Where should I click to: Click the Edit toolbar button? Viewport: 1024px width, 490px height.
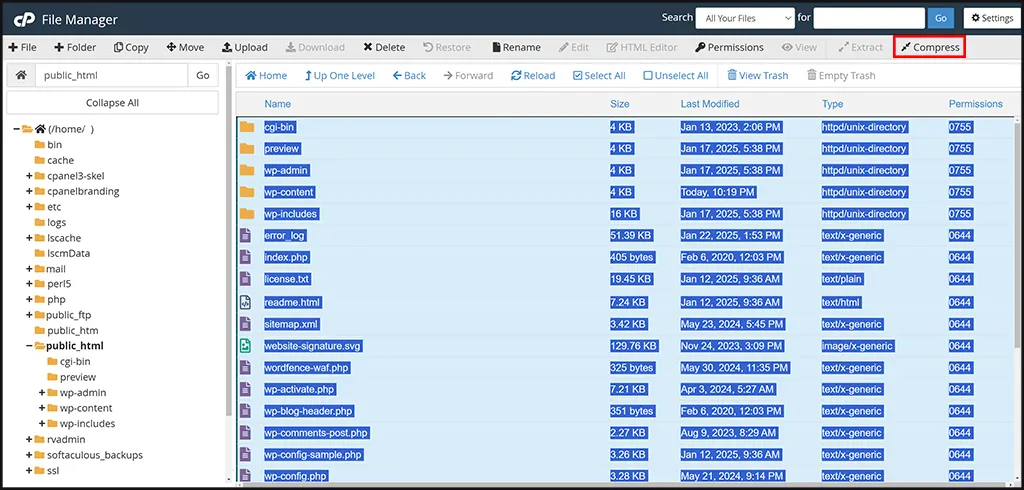573,47
